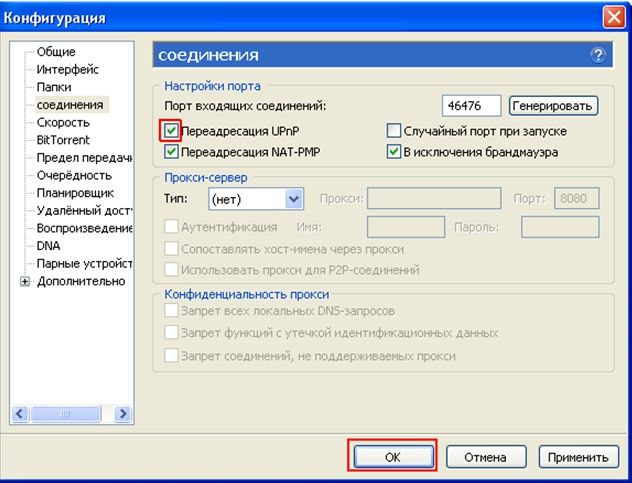Open the DNA settings section
The image size is (632, 483).
pyautogui.click(x=48, y=246)
